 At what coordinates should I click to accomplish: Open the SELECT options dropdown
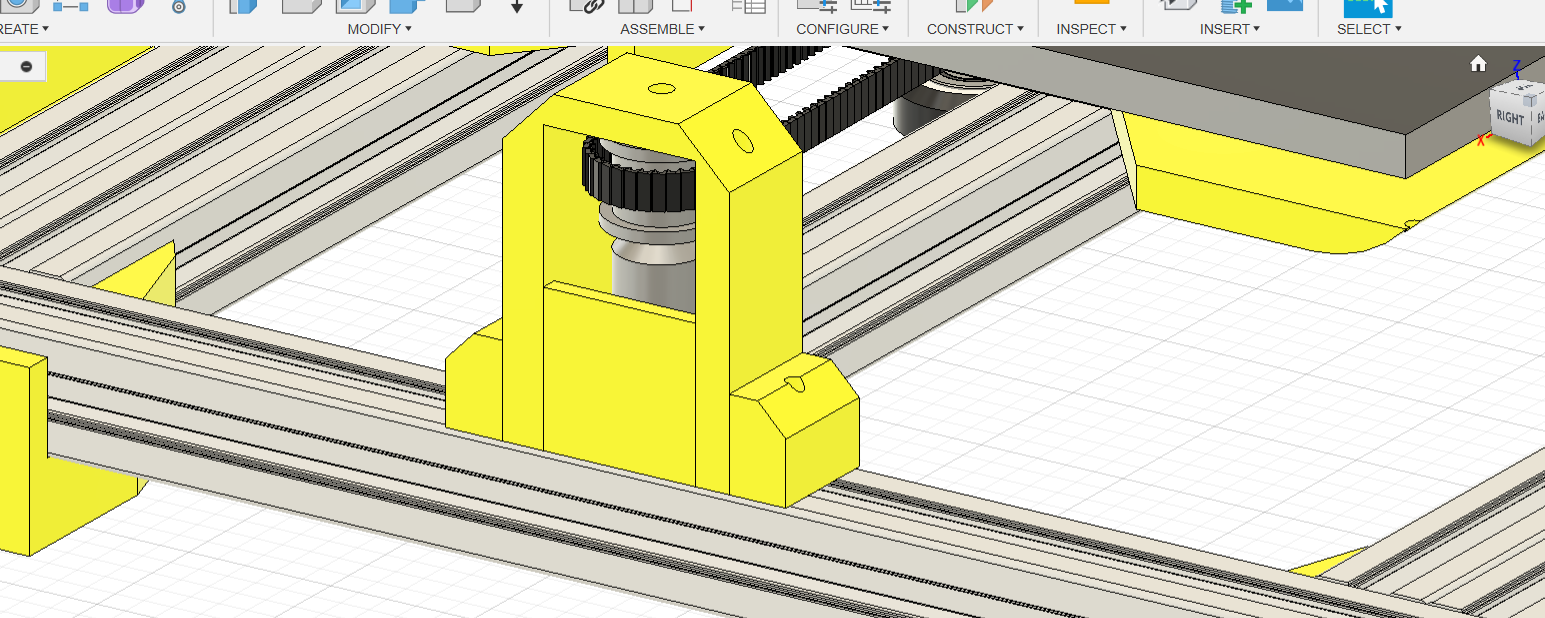1368,29
